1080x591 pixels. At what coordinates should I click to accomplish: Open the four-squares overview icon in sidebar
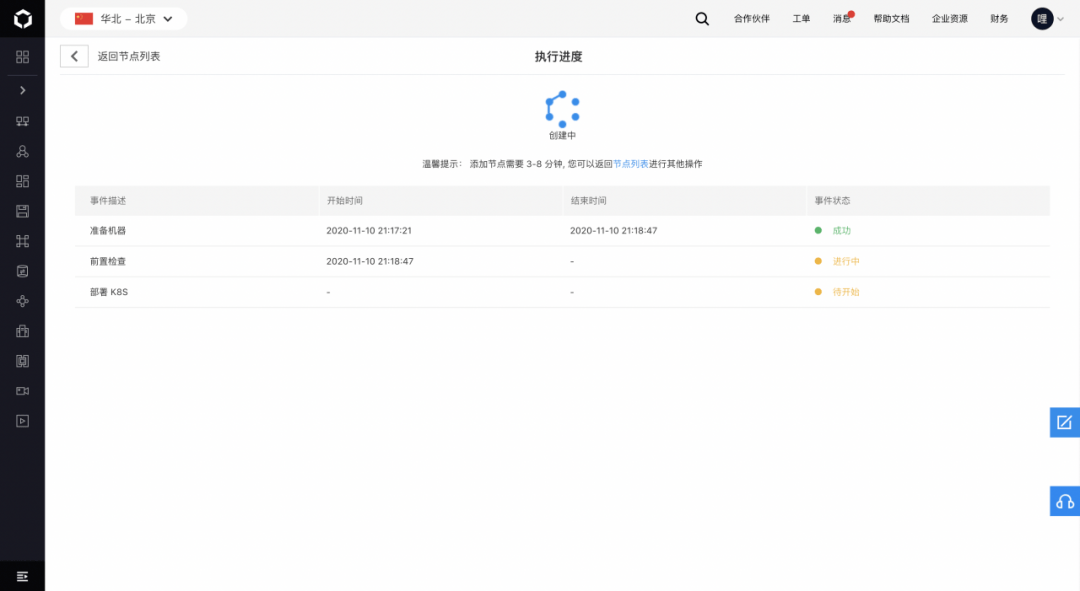[23, 56]
